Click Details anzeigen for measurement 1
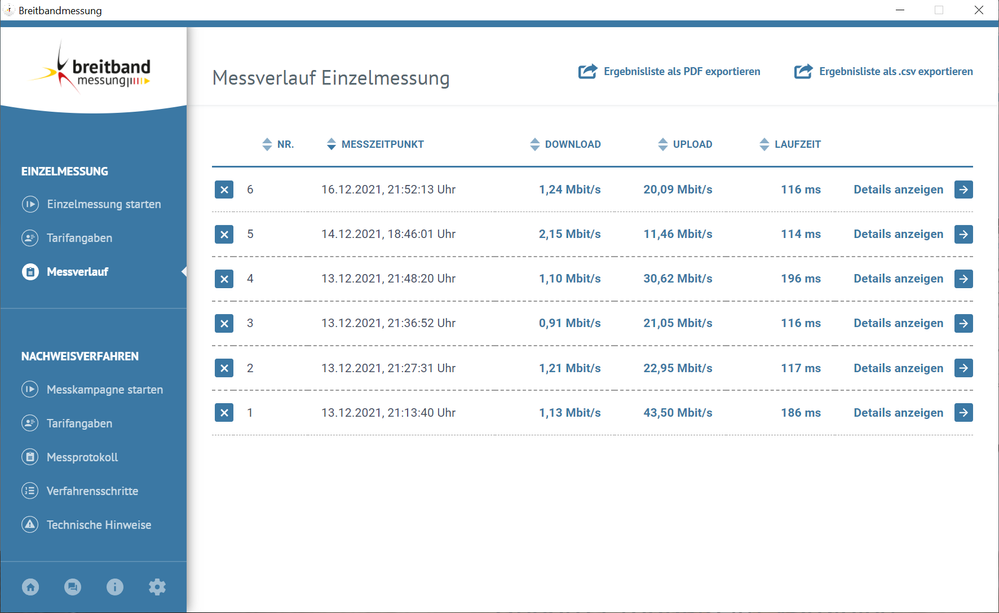The width and height of the screenshot is (999, 613). [898, 412]
